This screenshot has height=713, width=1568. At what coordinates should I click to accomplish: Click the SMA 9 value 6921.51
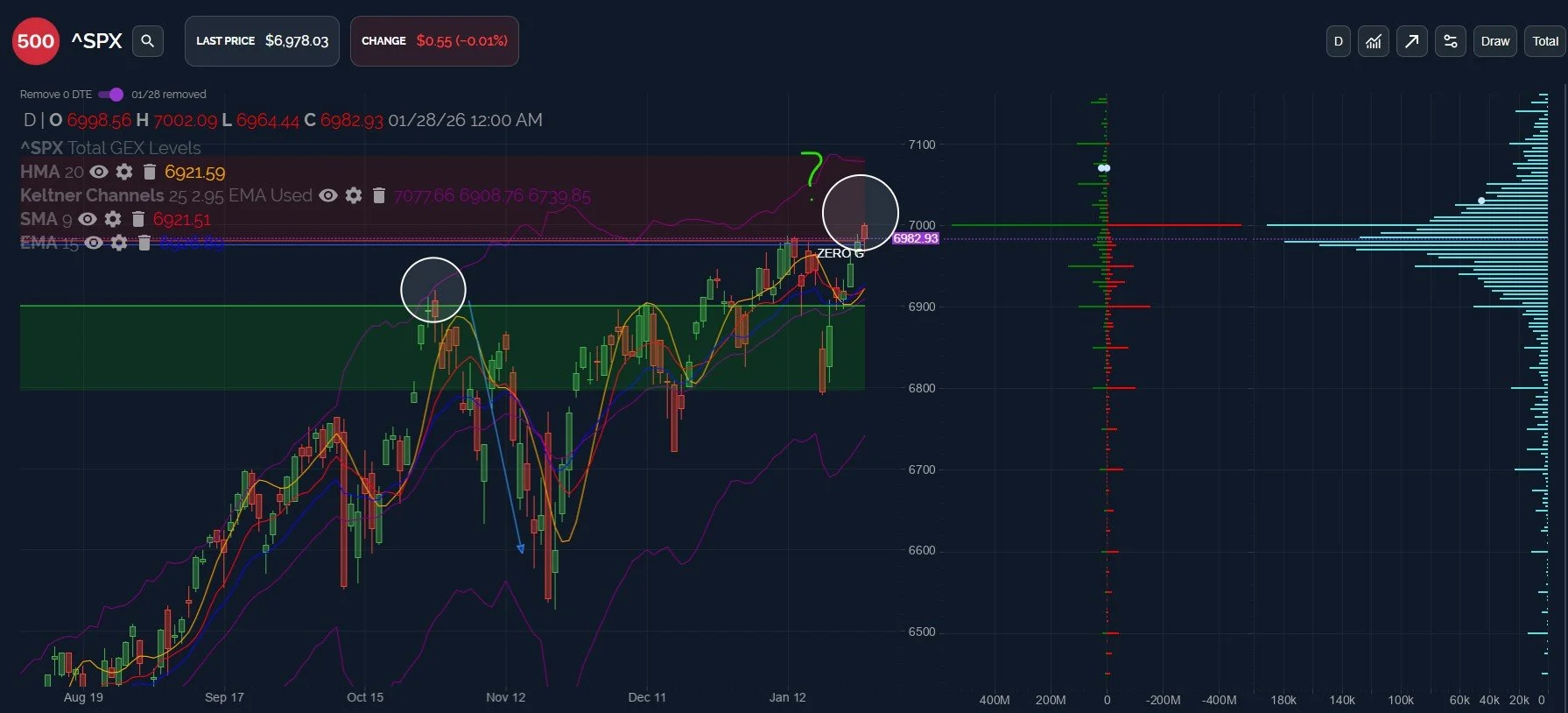[182, 220]
